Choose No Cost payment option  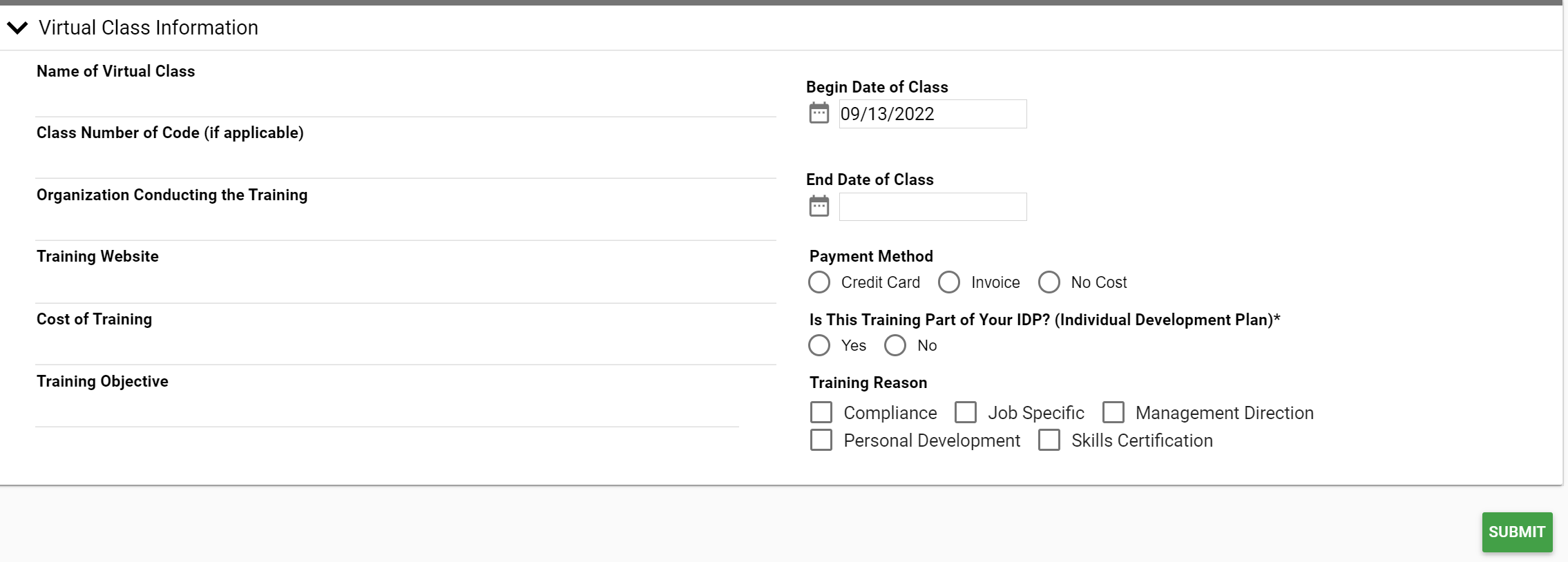point(1049,282)
